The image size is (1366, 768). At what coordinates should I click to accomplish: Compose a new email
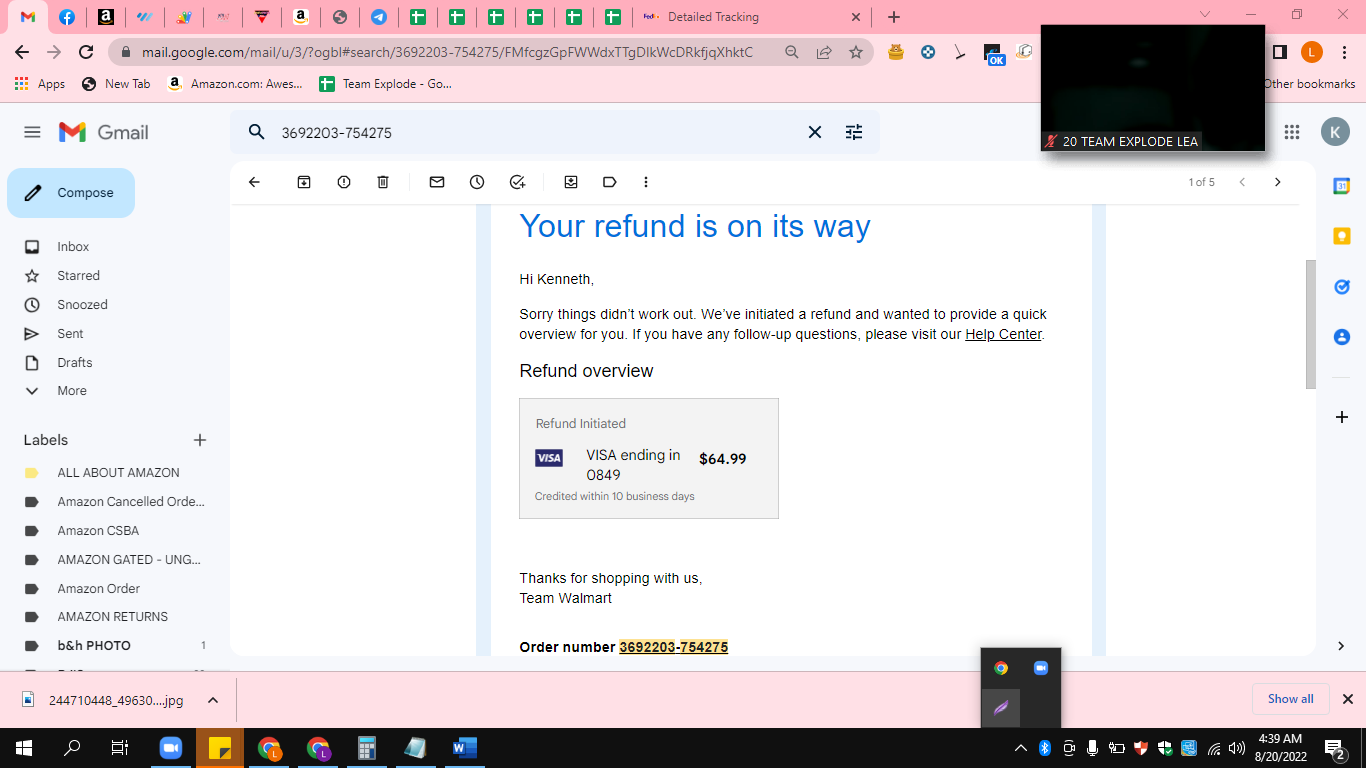(71, 193)
